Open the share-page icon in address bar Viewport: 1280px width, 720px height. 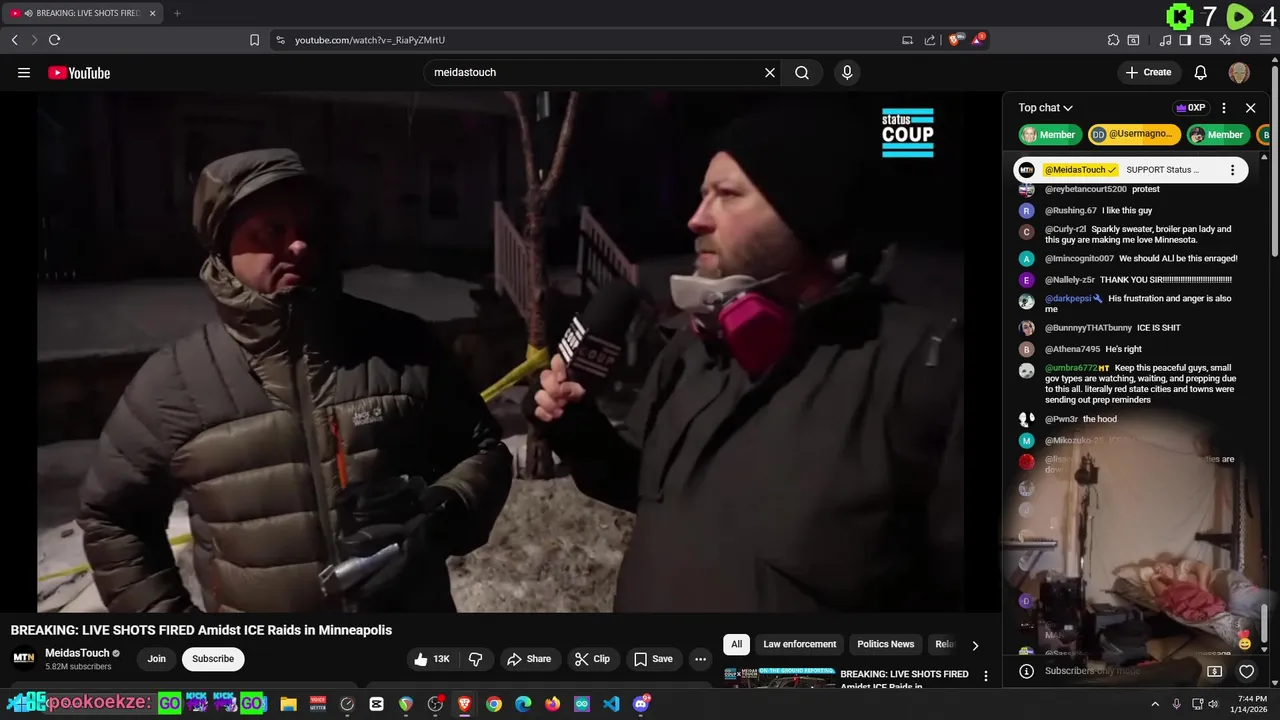pos(930,40)
